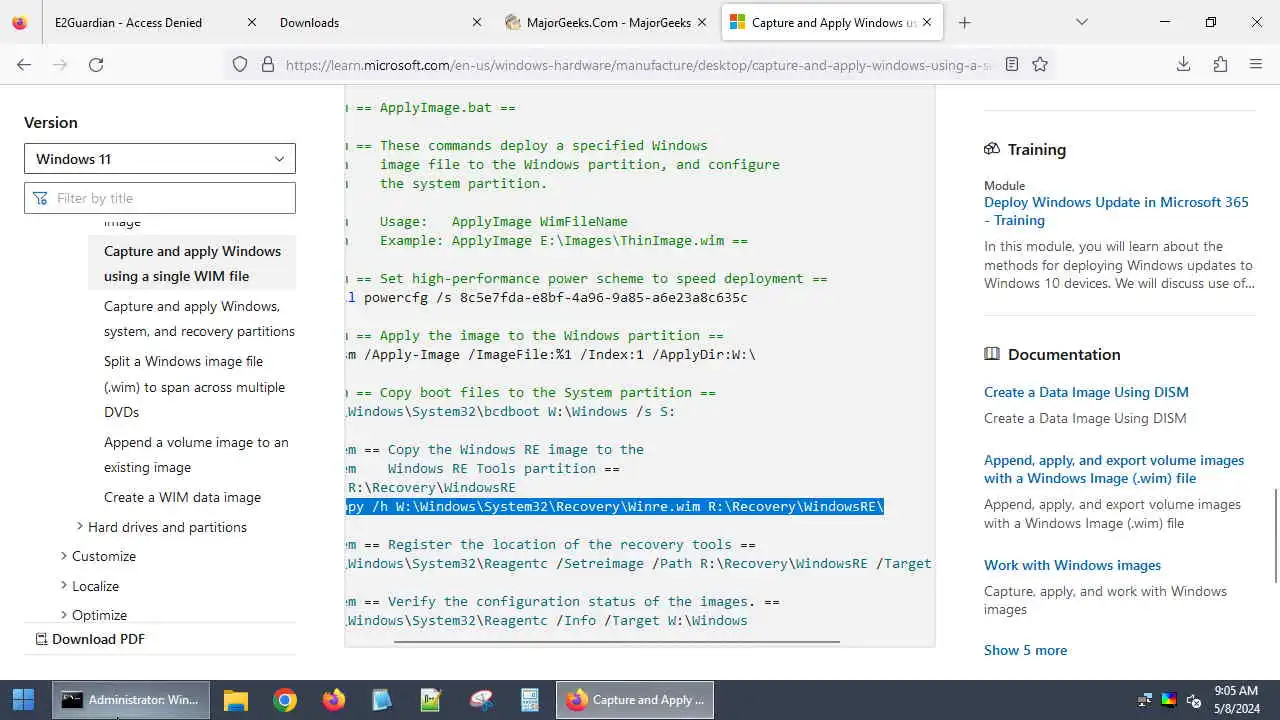Click the highlighted xcopy Winre.wim line
Viewport: 1280px width, 720px height.
pos(615,507)
